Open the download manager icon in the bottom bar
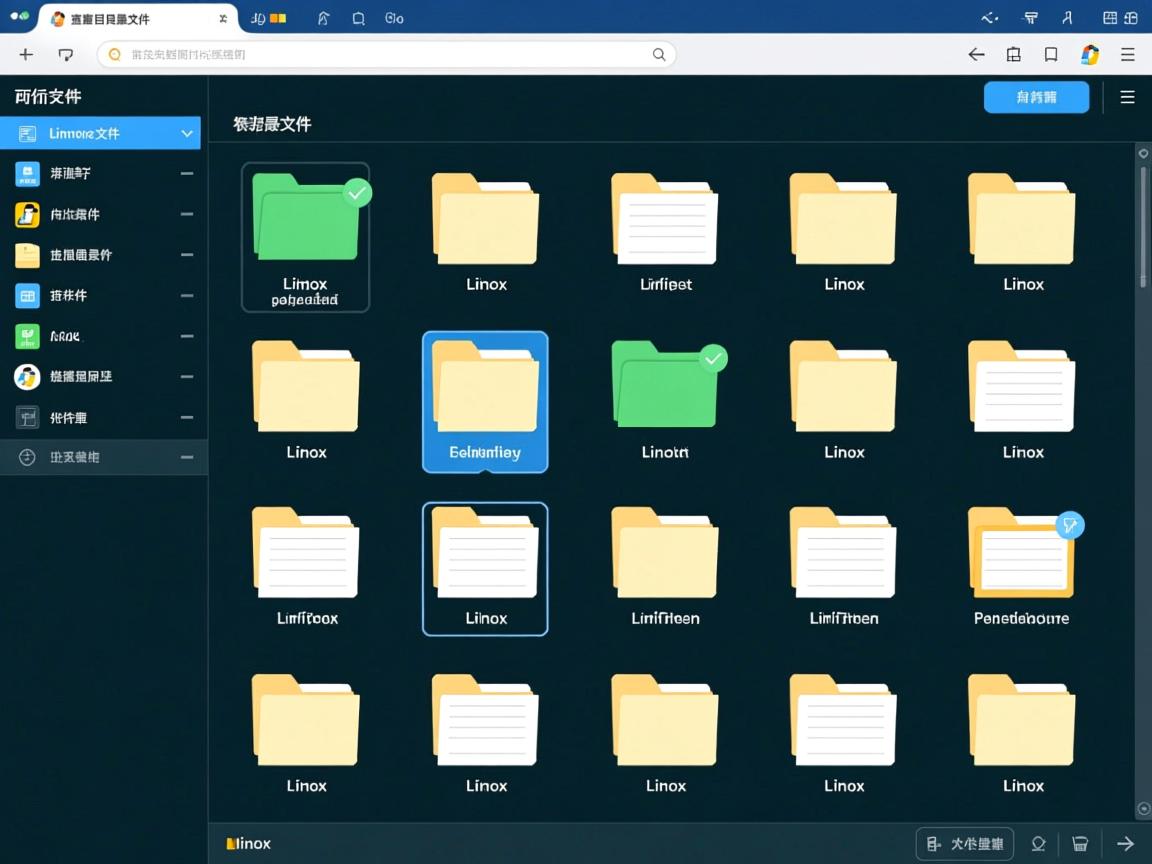1152x864 pixels. 1038,843
